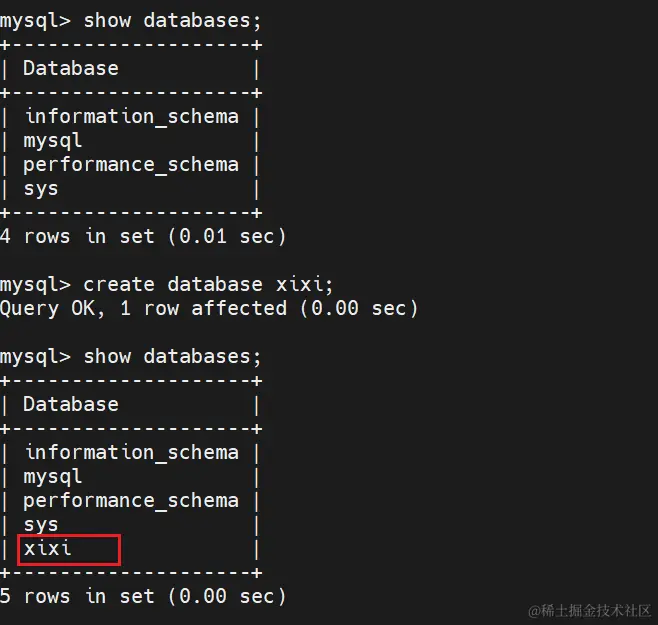Select 'sys' entry in the first result

coord(41,189)
